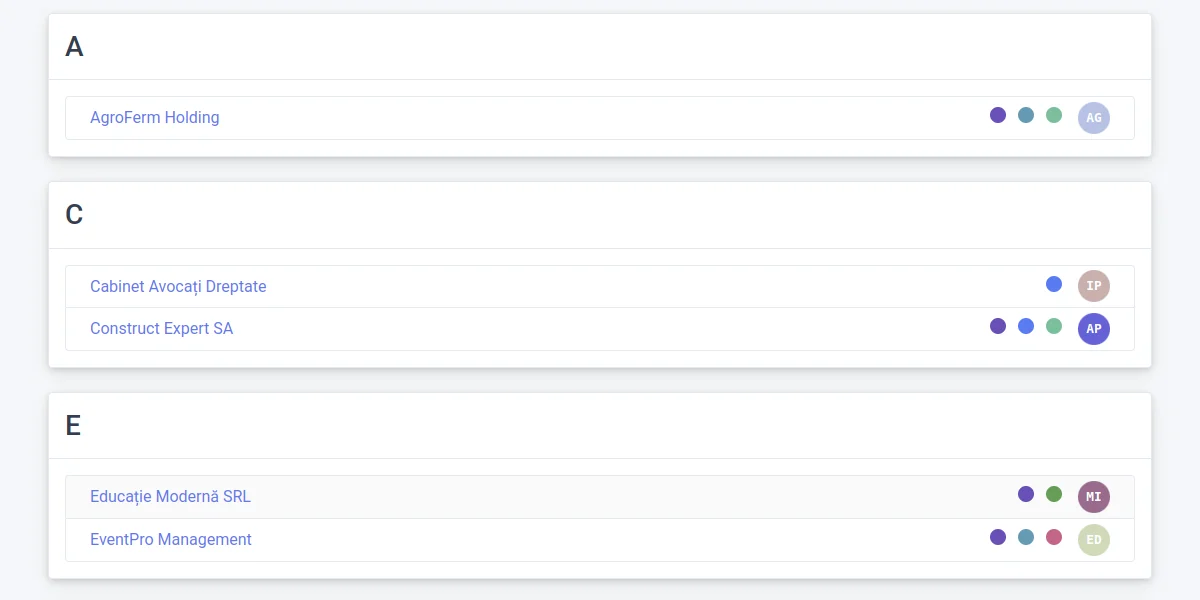
Task: Select the letter A section header
Action: click(73, 46)
